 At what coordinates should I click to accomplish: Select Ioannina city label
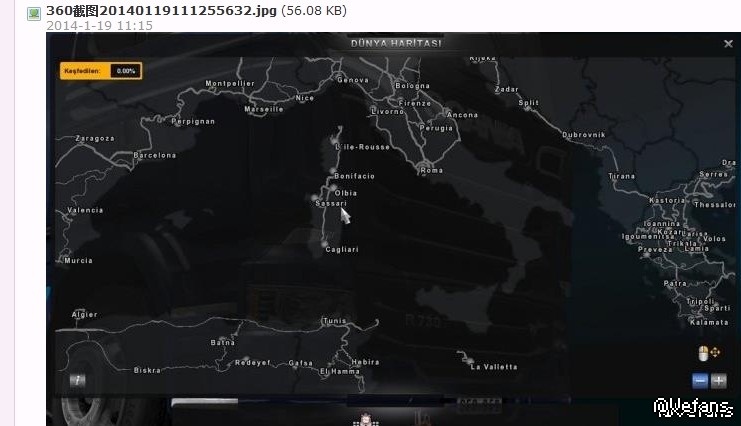coord(662,224)
